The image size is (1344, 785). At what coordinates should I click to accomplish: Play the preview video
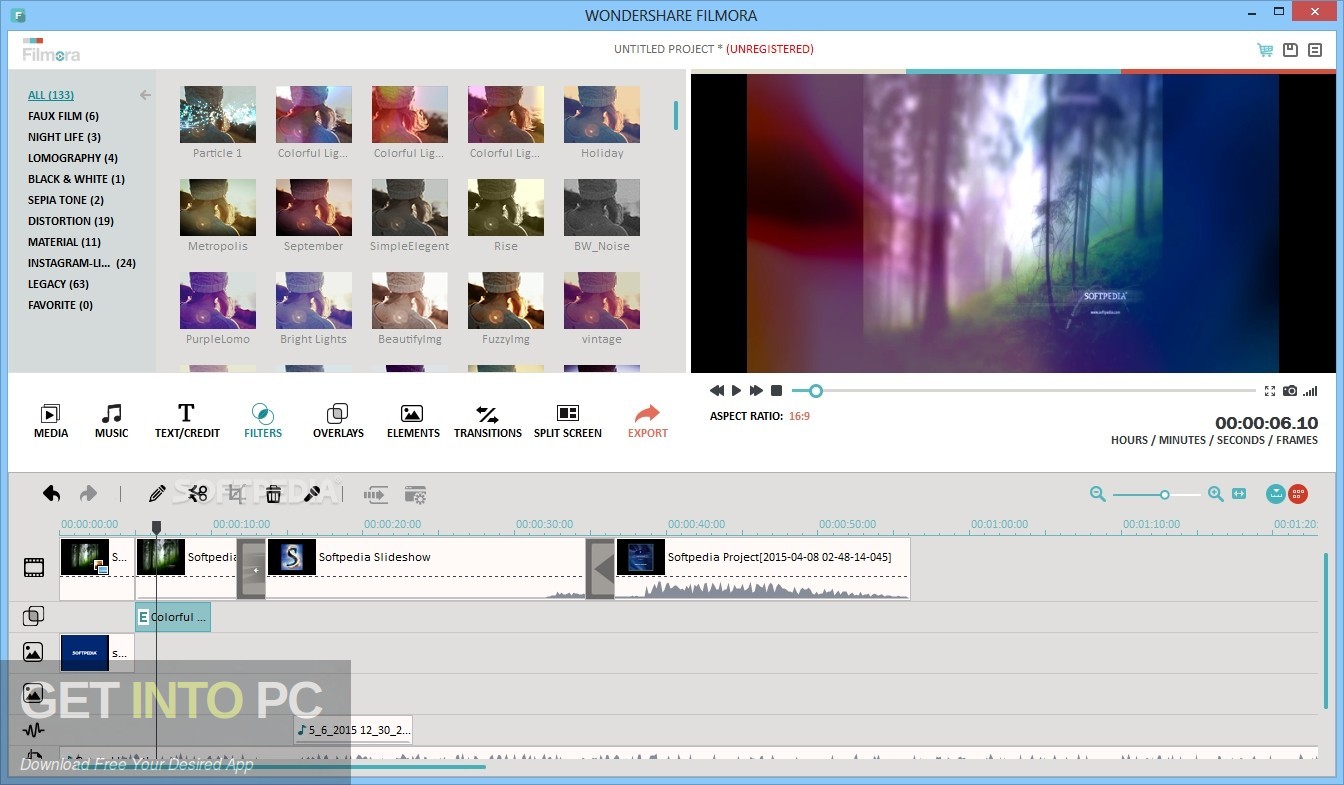(737, 390)
